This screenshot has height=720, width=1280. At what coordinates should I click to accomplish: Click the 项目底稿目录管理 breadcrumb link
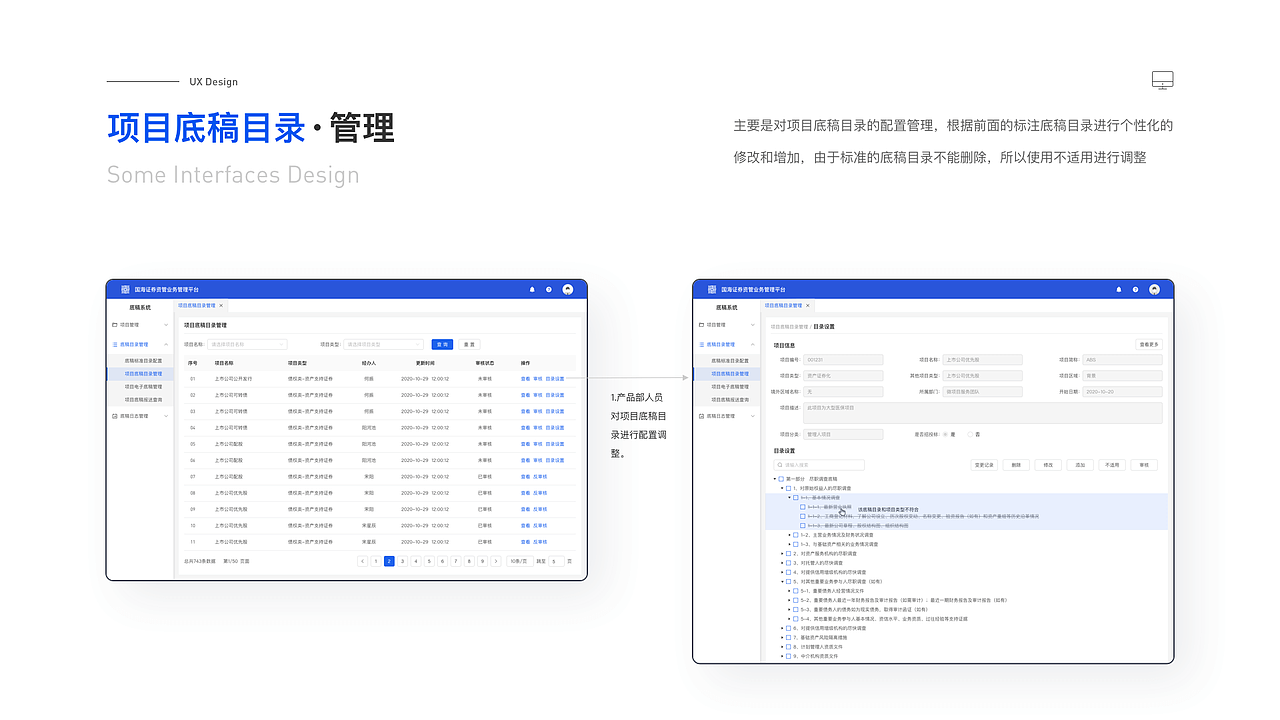pyautogui.click(x=789, y=326)
